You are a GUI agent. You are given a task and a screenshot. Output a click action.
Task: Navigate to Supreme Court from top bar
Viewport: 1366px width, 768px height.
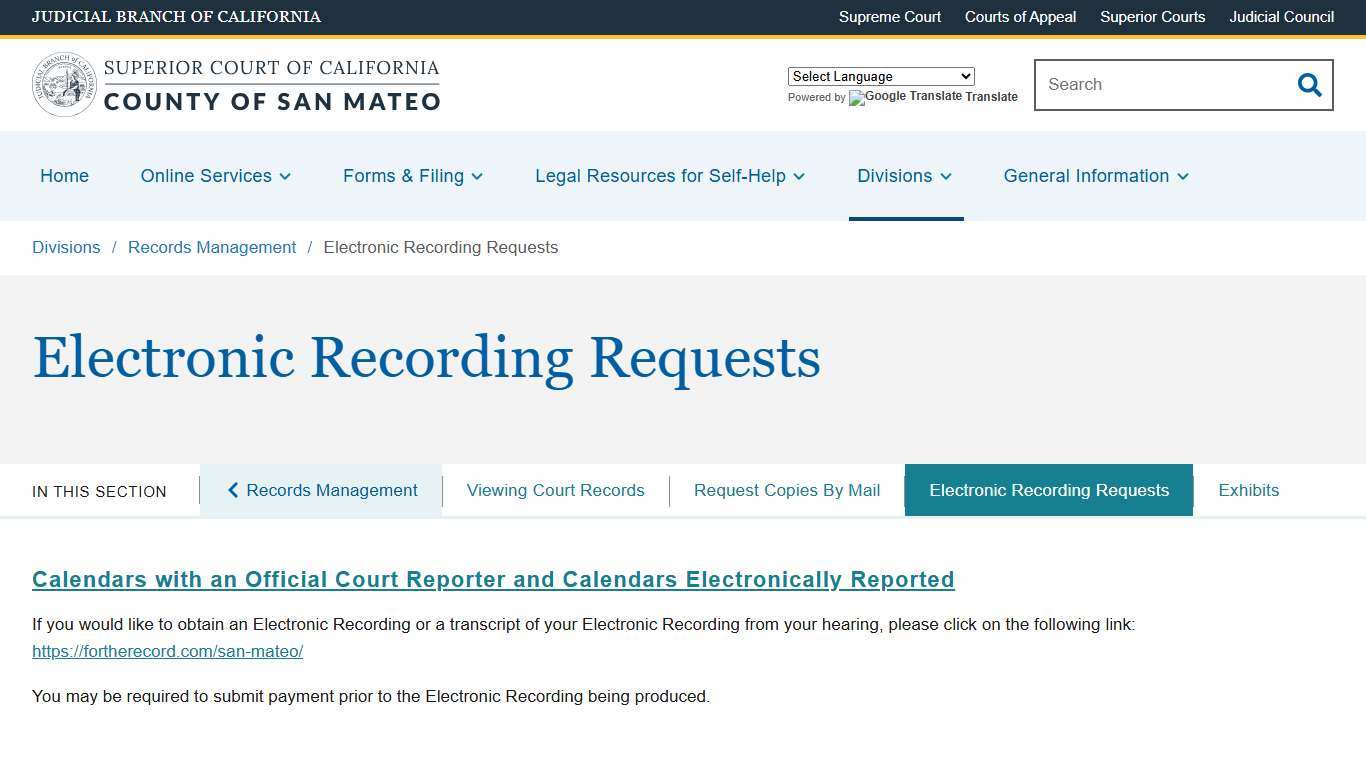[889, 17]
